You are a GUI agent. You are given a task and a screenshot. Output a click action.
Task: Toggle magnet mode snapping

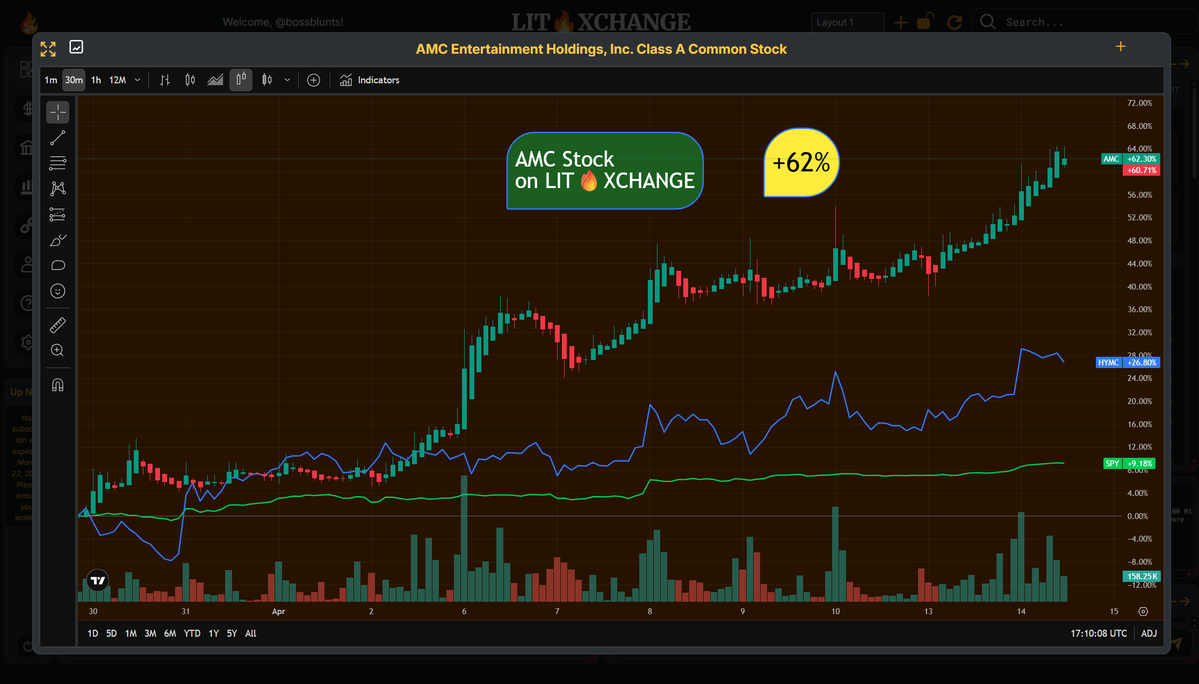(57, 384)
